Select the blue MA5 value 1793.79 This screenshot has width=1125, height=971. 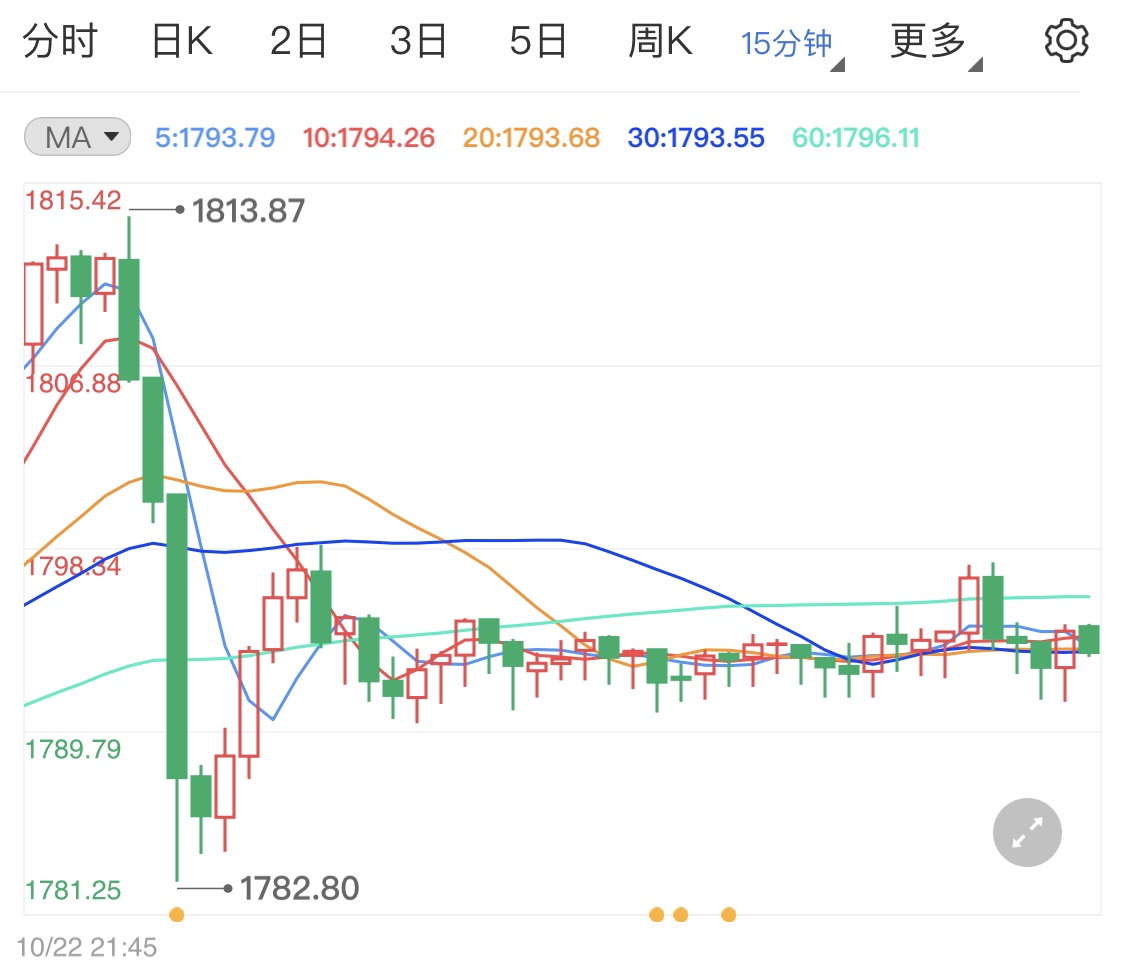pyautogui.click(x=214, y=136)
